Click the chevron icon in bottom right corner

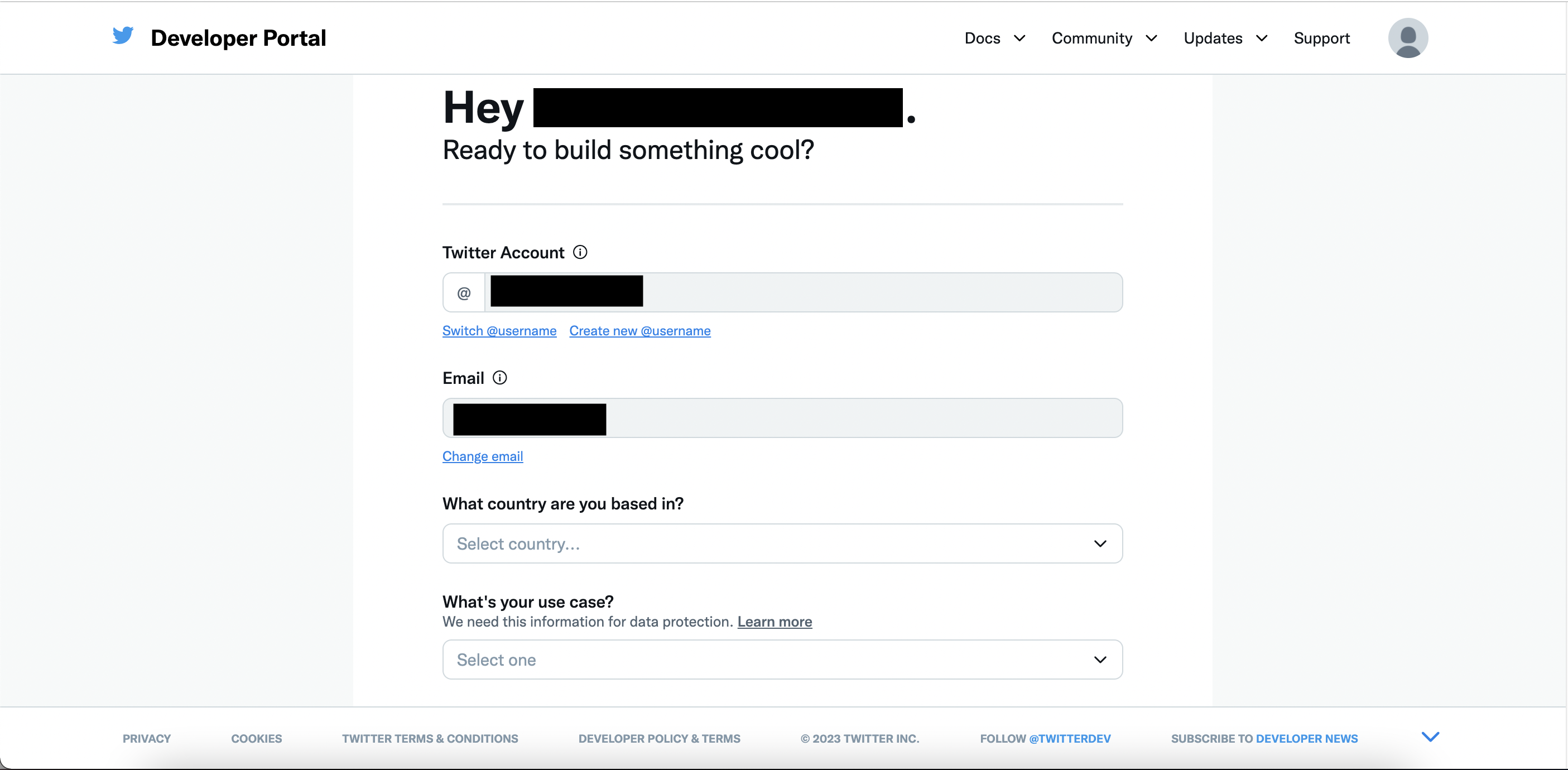pyautogui.click(x=1430, y=737)
